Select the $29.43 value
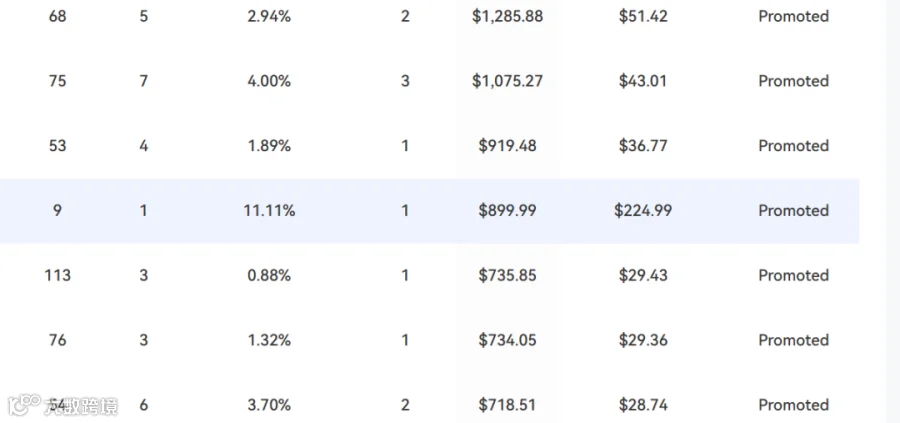The image size is (900, 423). coord(643,275)
